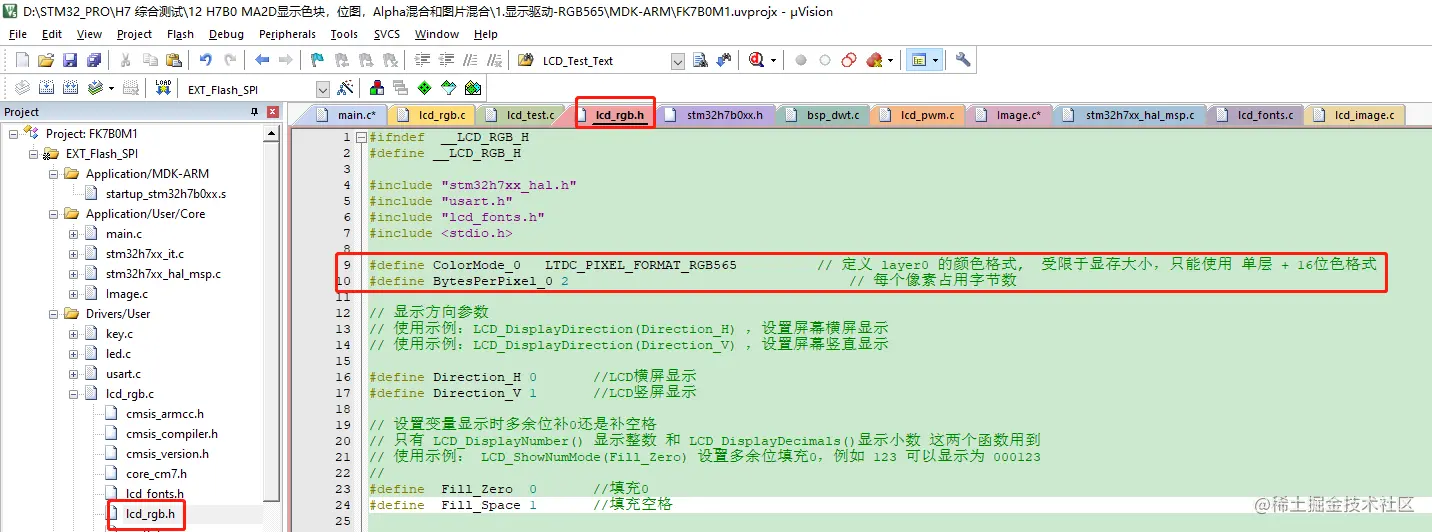Collapse the Project: FK7B0M1 root node
The width and height of the screenshot is (1432, 532).
click(x=13, y=134)
